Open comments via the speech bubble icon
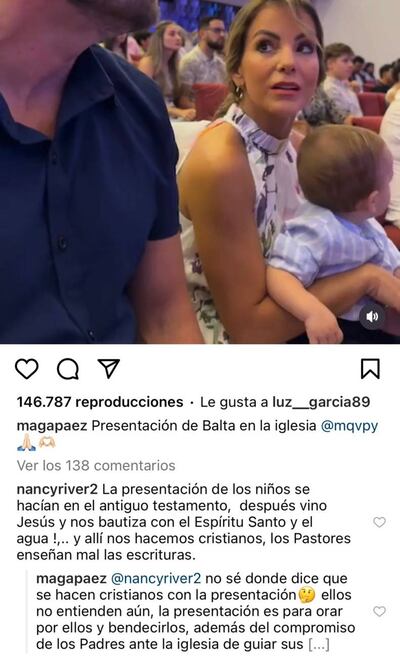This screenshot has height=657, width=400. pyautogui.click(x=68, y=369)
